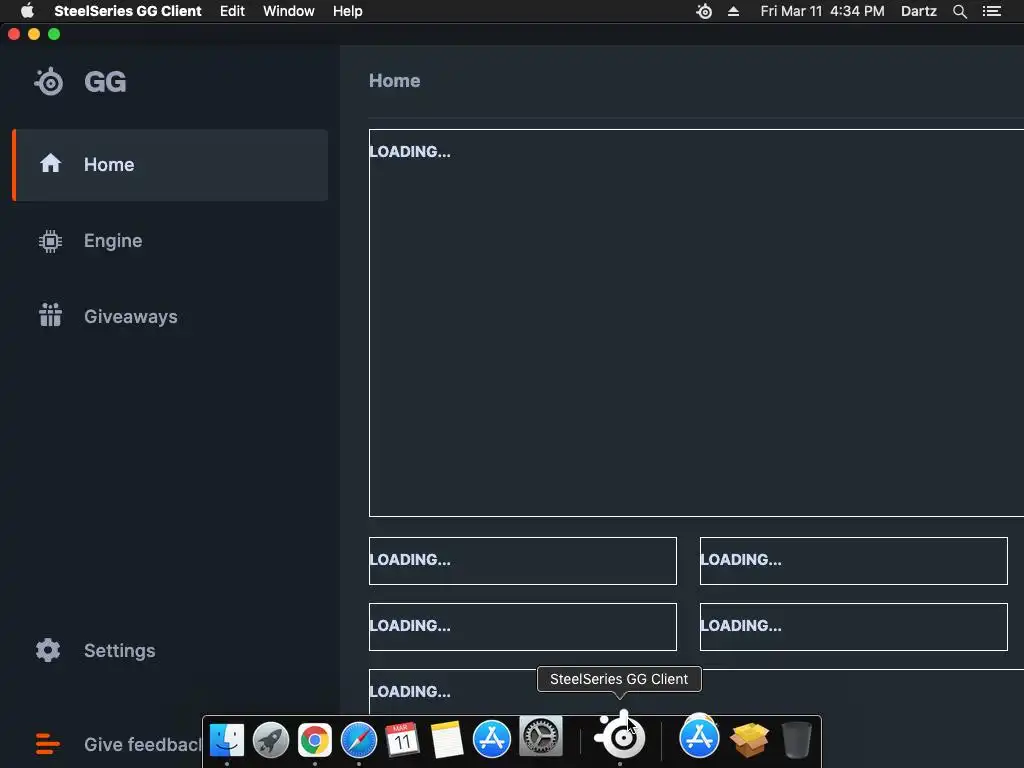Screen dimensions: 1024x768
Task: Open Spotlight search magnifier icon
Action: [x=959, y=11]
